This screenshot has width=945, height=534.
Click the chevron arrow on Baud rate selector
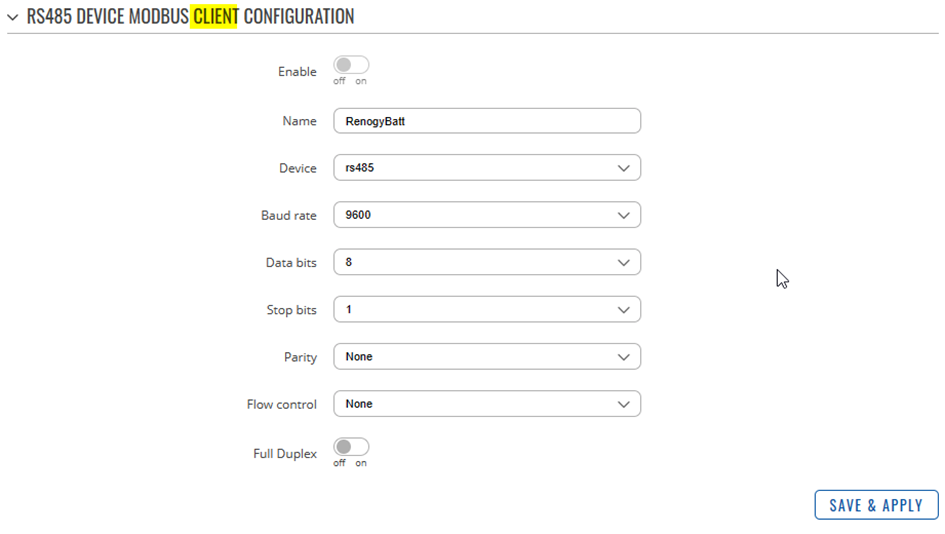click(x=624, y=216)
